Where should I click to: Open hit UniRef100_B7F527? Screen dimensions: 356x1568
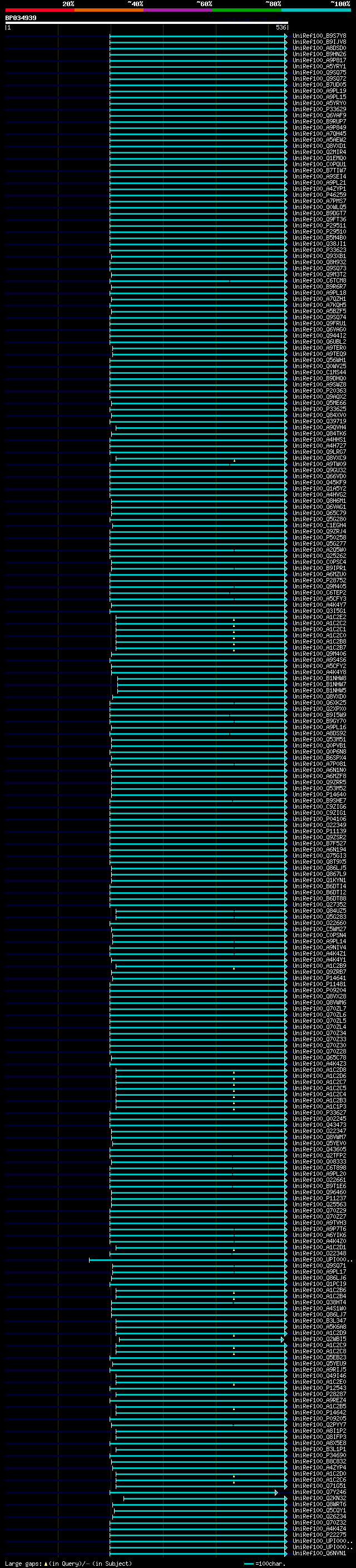[319, 844]
